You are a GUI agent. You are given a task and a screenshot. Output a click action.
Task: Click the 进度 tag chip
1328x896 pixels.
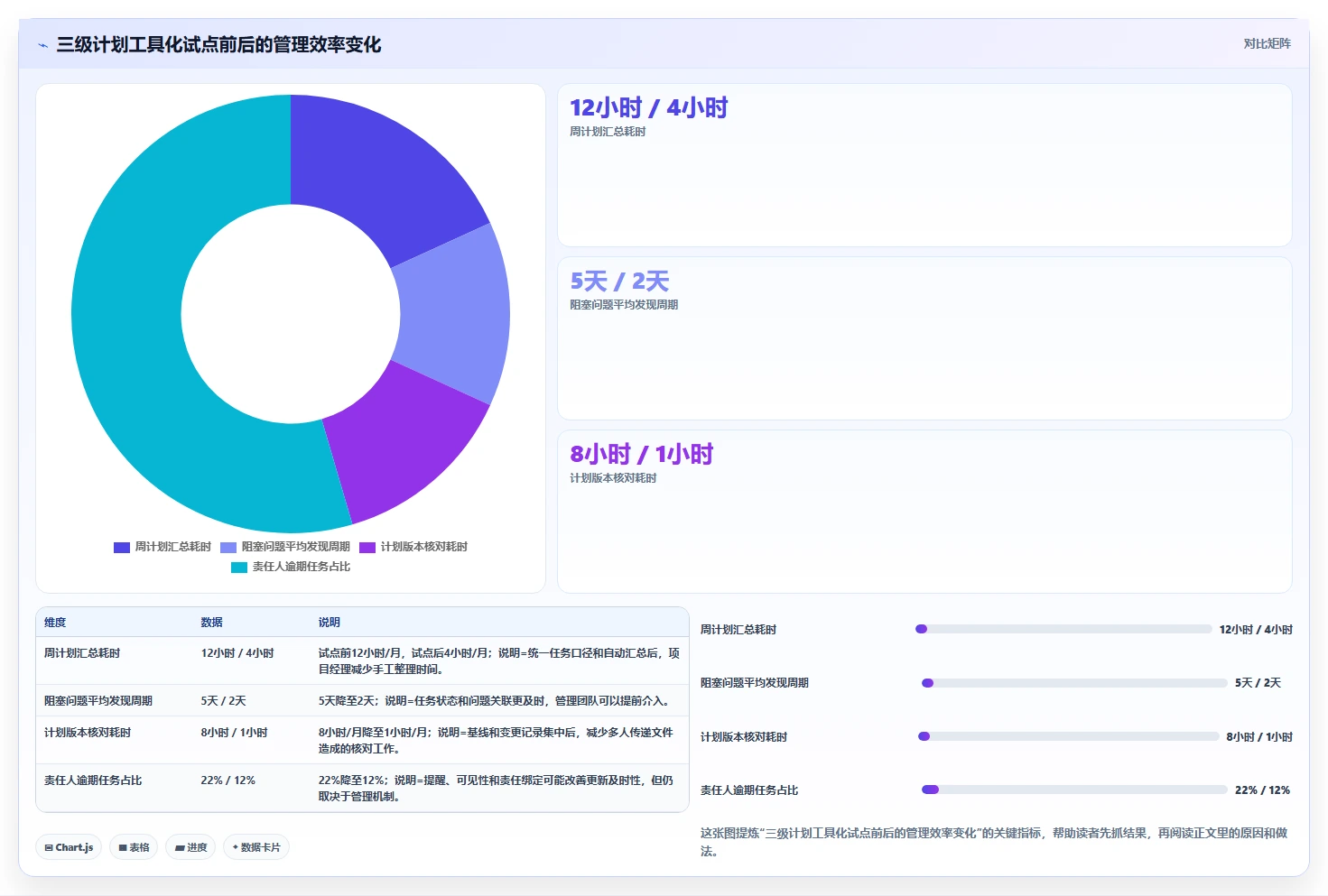click(x=190, y=847)
